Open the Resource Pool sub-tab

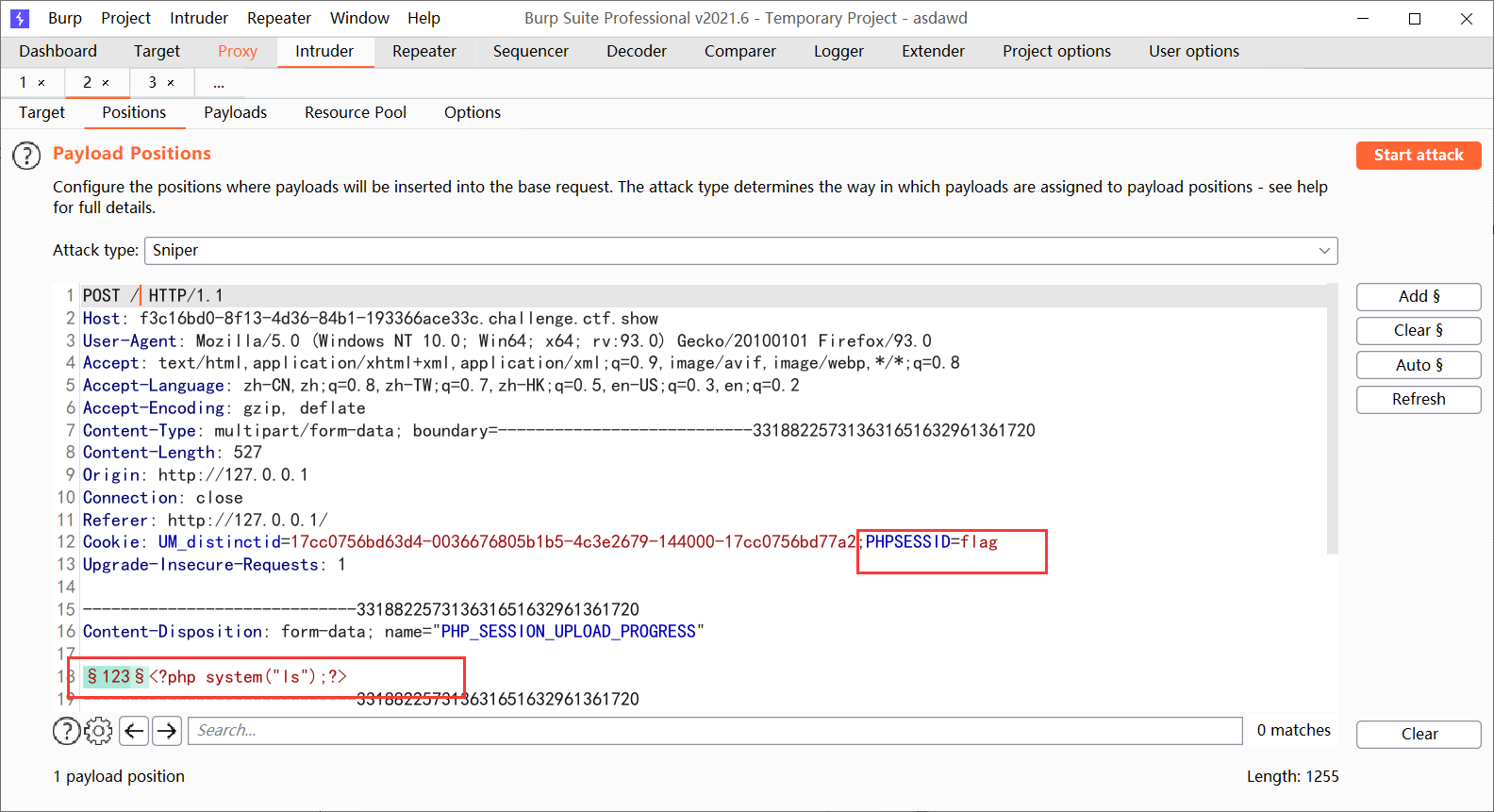tap(356, 112)
